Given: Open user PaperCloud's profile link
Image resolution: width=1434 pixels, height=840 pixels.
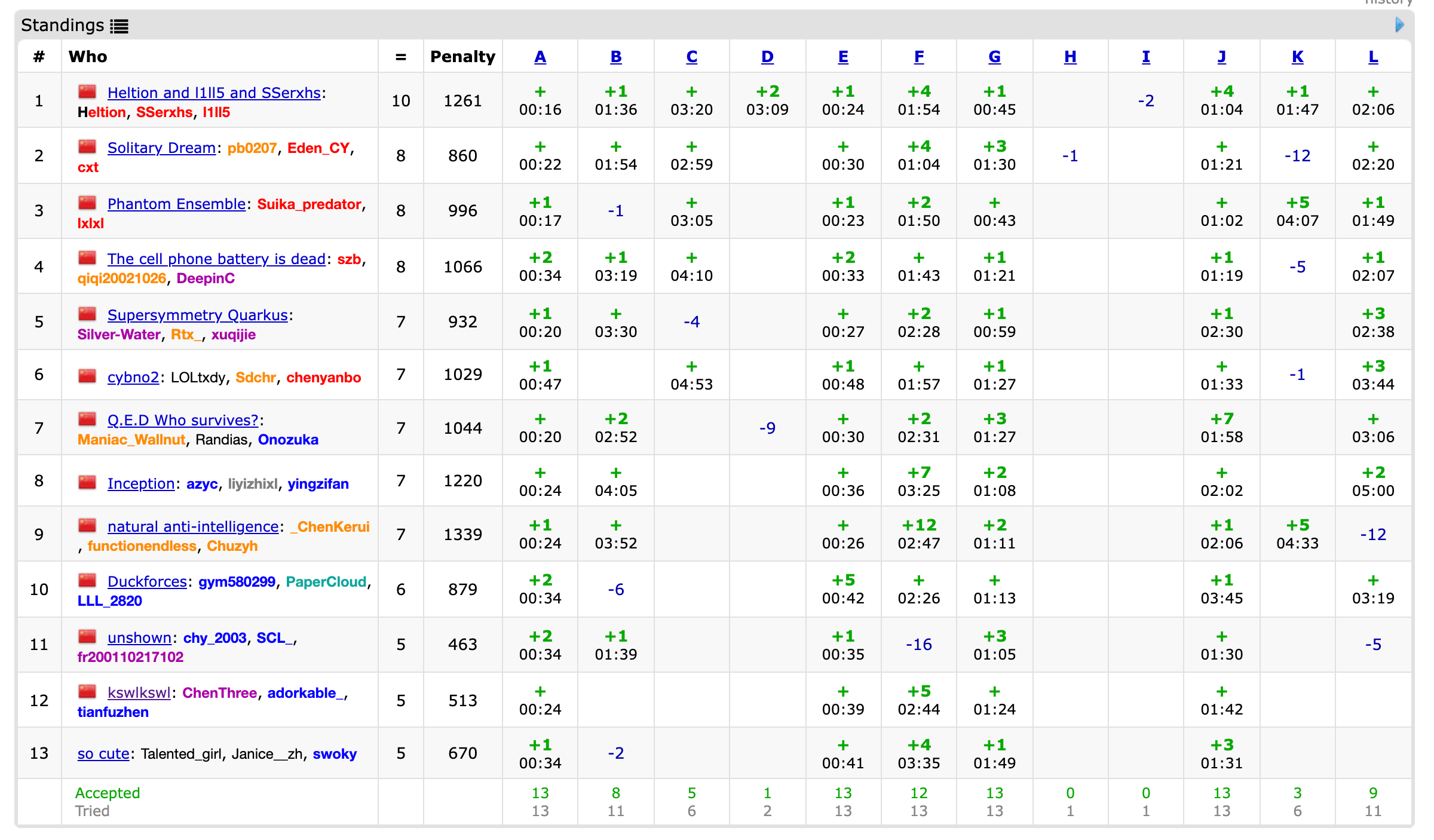Looking at the screenshot, I should [326, 582].
